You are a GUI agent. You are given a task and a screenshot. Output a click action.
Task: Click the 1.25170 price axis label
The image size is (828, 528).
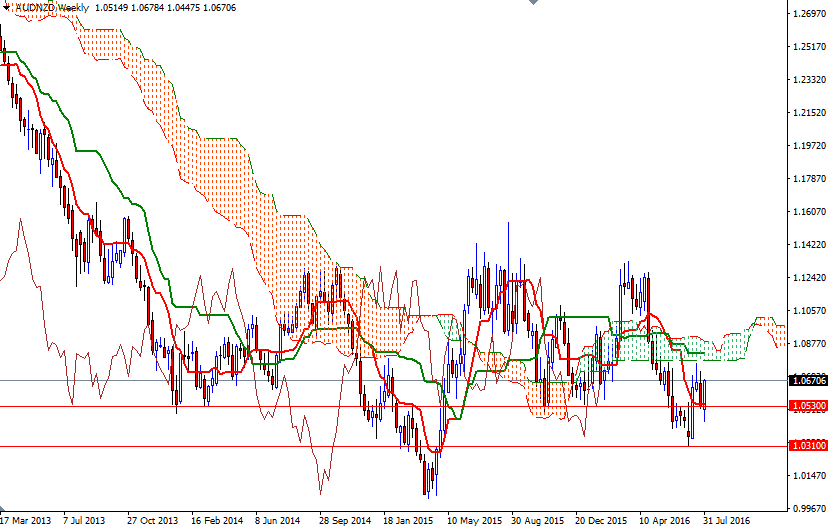[x=810, y=46]
